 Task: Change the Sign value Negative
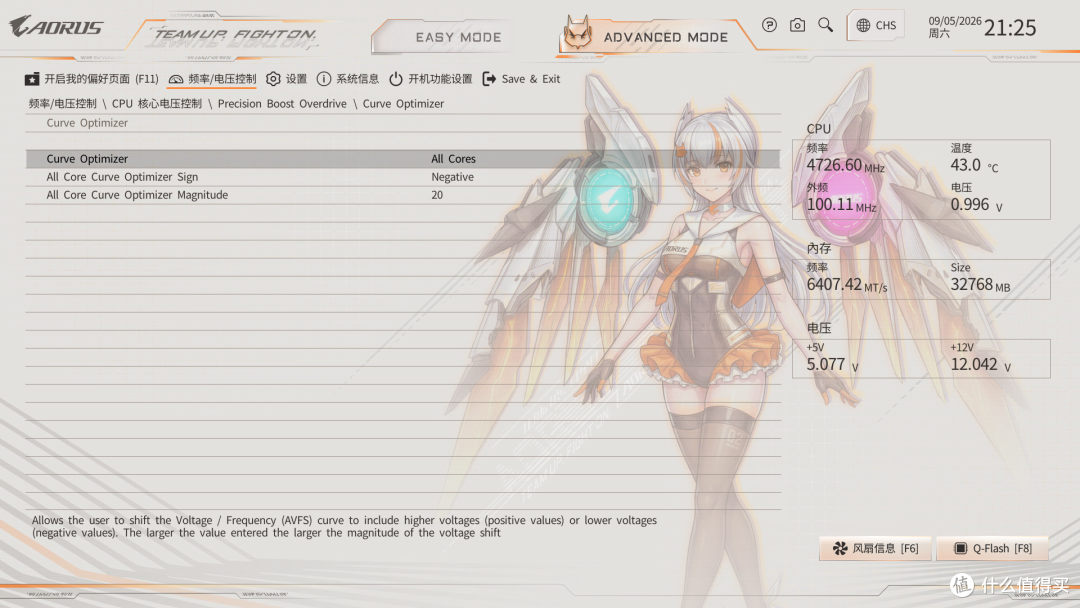[453, 177]
